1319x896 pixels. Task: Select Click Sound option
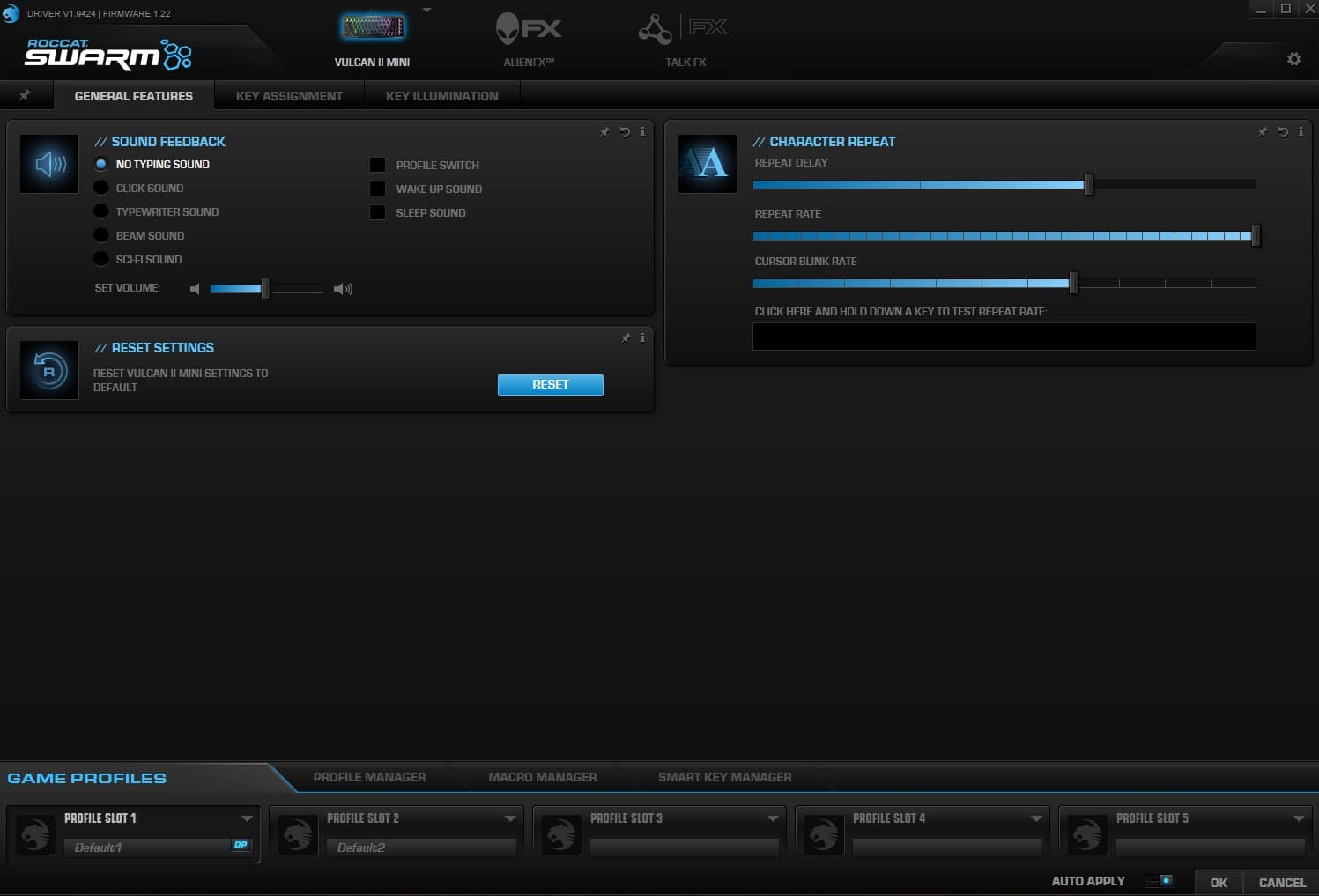(x=101, y=189)
